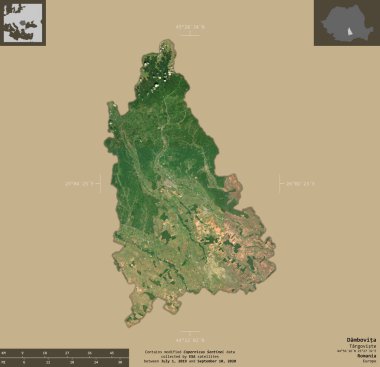Click the bold 'Romania' country label
Viewport: 380px width, 367px height.
(366, 356)
